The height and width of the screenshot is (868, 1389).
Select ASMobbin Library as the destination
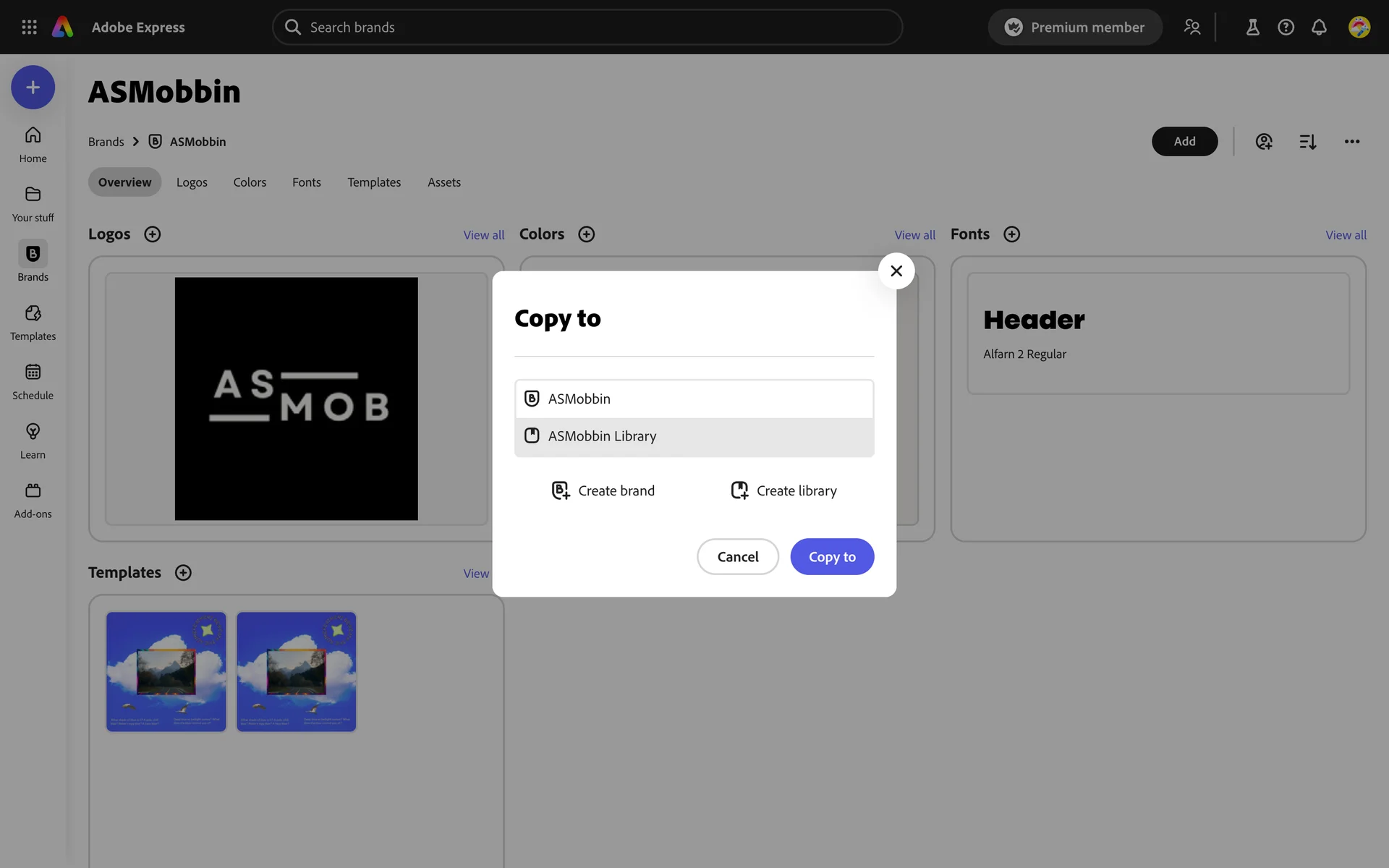[x=693, y=436]
